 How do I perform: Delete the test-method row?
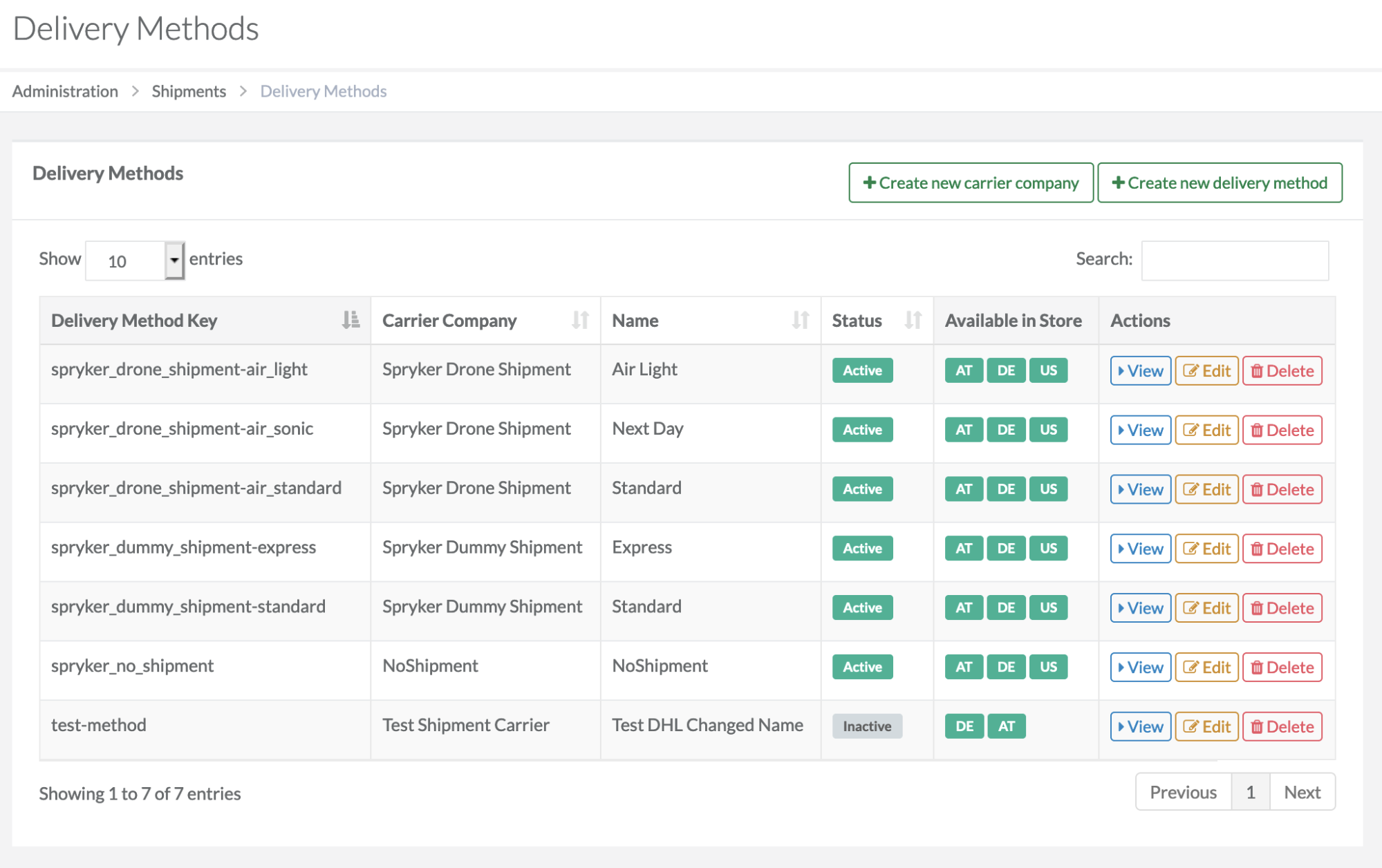pyautogui.click(x=1282, y=727)
